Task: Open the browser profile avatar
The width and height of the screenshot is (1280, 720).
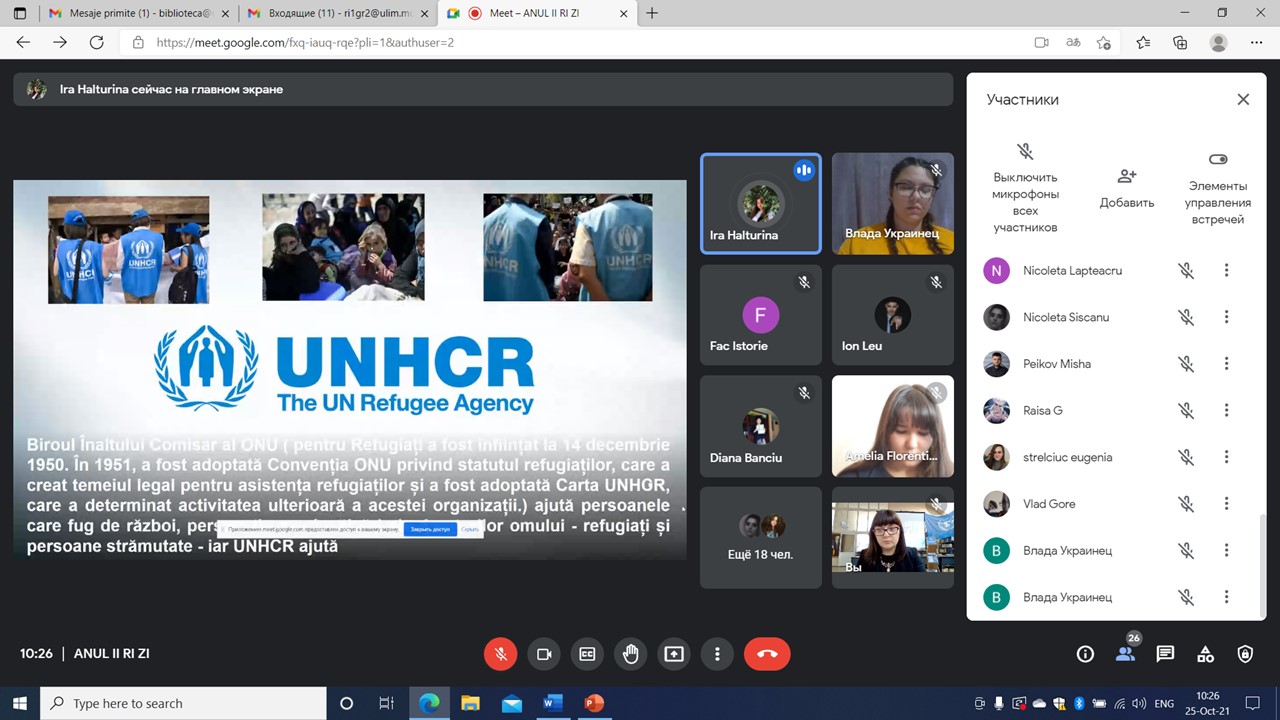Action: [1218, 43]
